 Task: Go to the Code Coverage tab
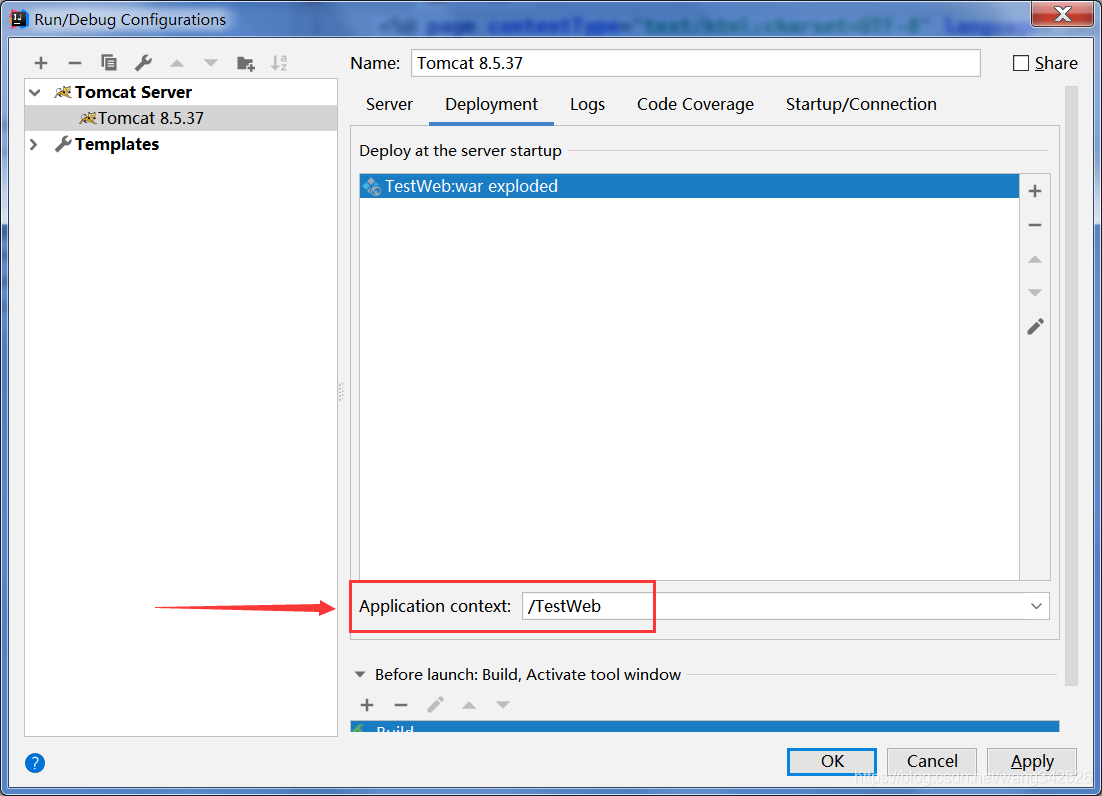695,104
